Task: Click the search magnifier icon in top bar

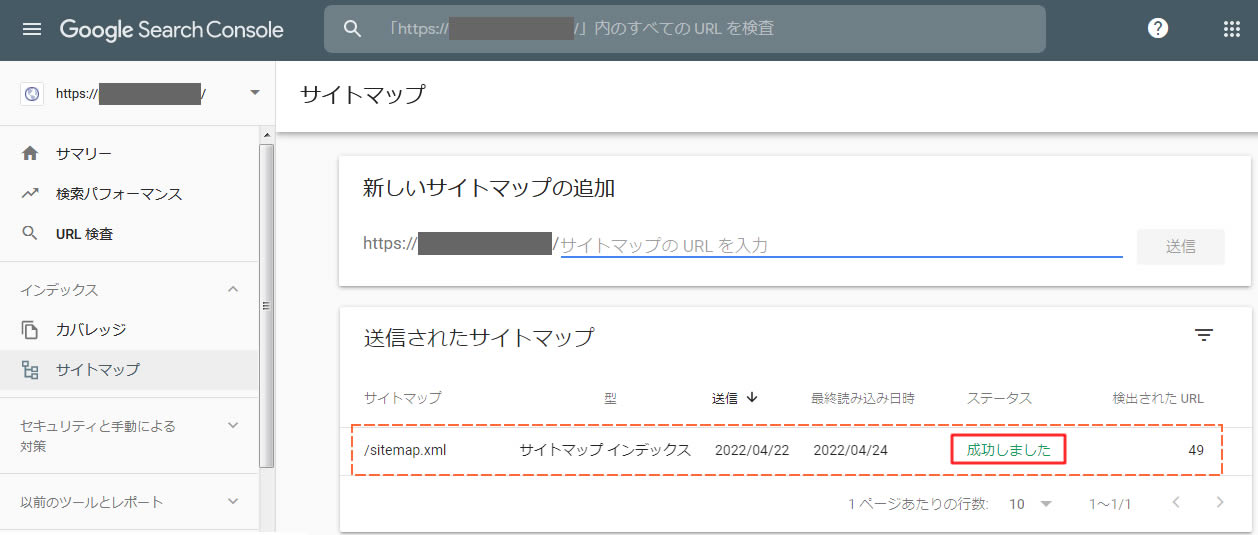Action: point(352,29)
